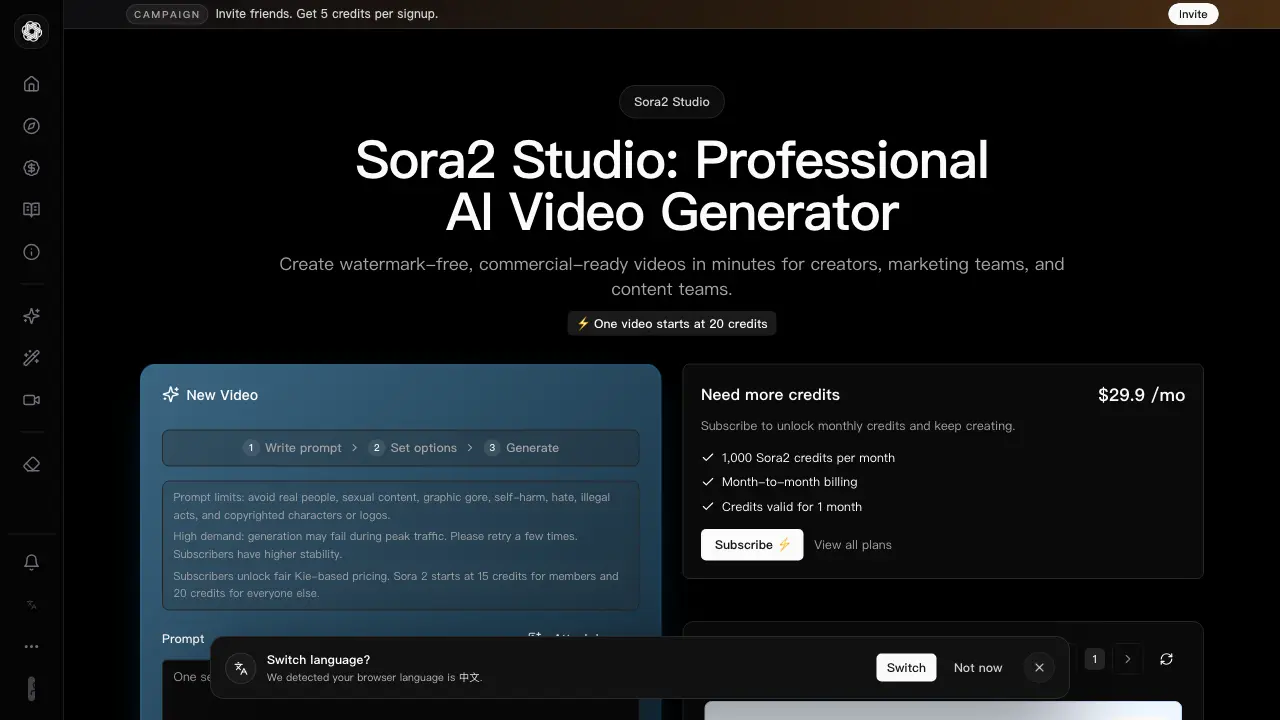Open sidebar language translate icon
The width and height of the screenshot is (1280, 720).
tap(32, 604)
